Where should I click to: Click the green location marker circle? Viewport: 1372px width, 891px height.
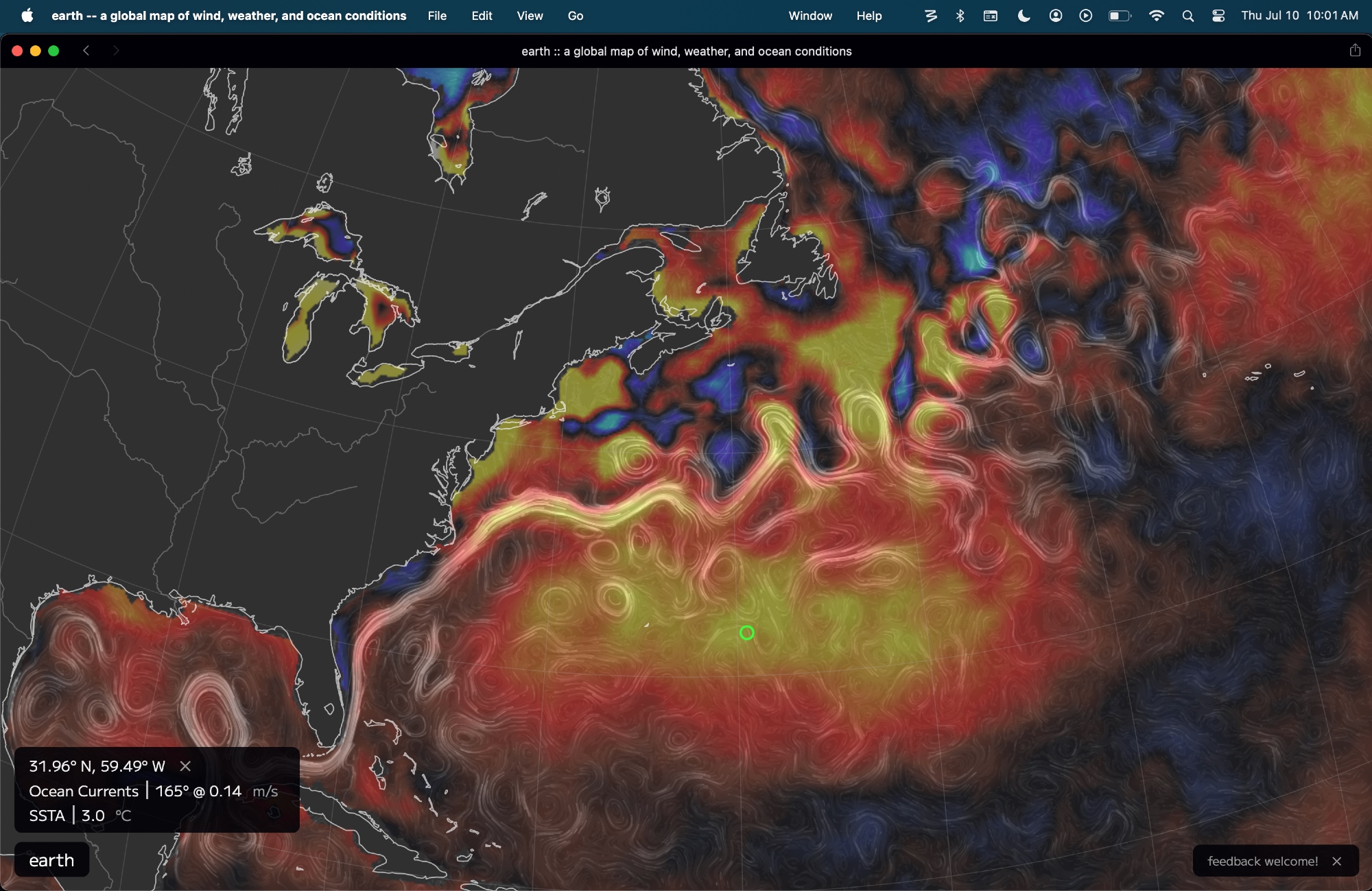[747, 633]
